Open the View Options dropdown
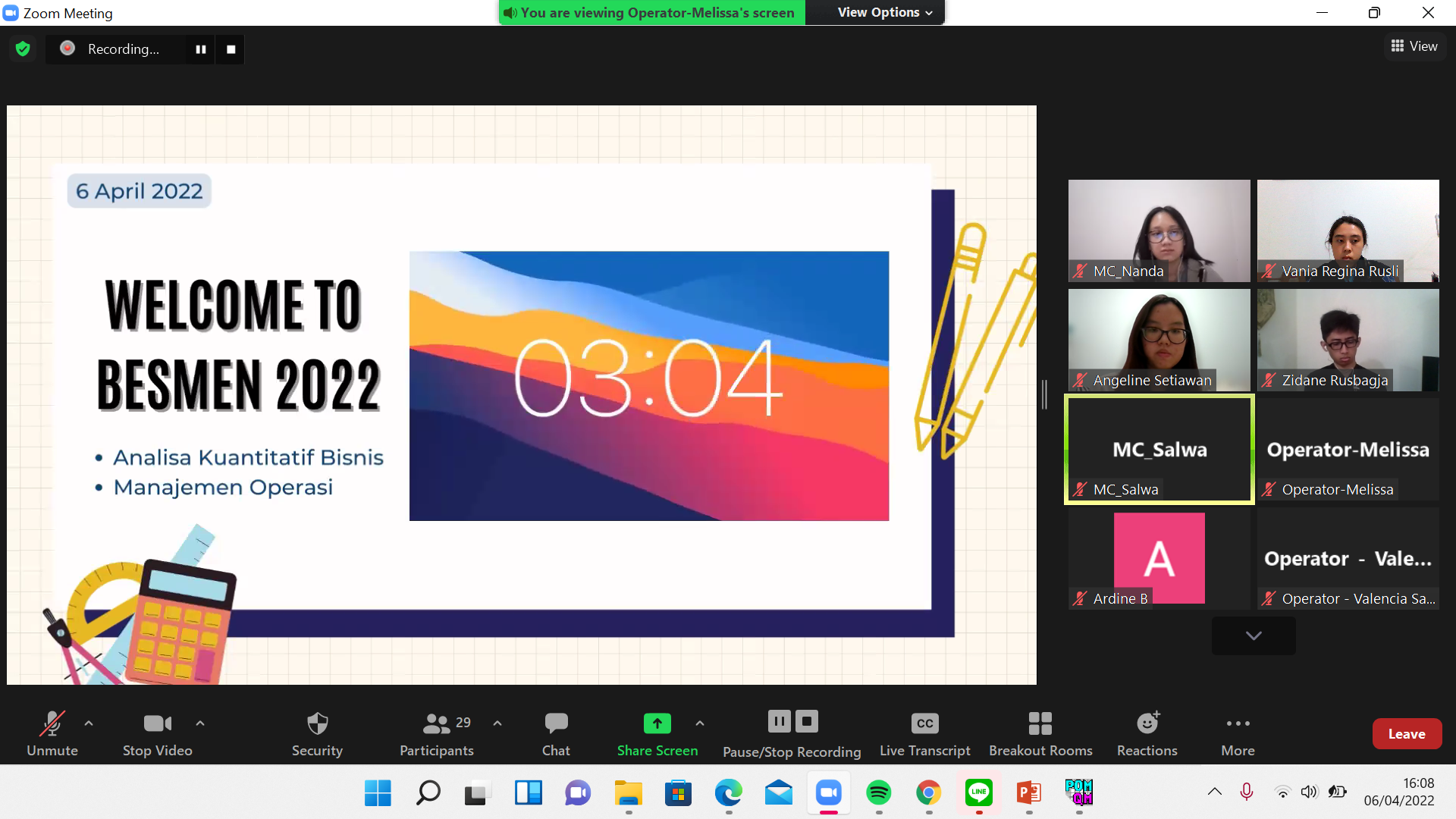This screenshot has width=1456, height=819. point(884,12)
